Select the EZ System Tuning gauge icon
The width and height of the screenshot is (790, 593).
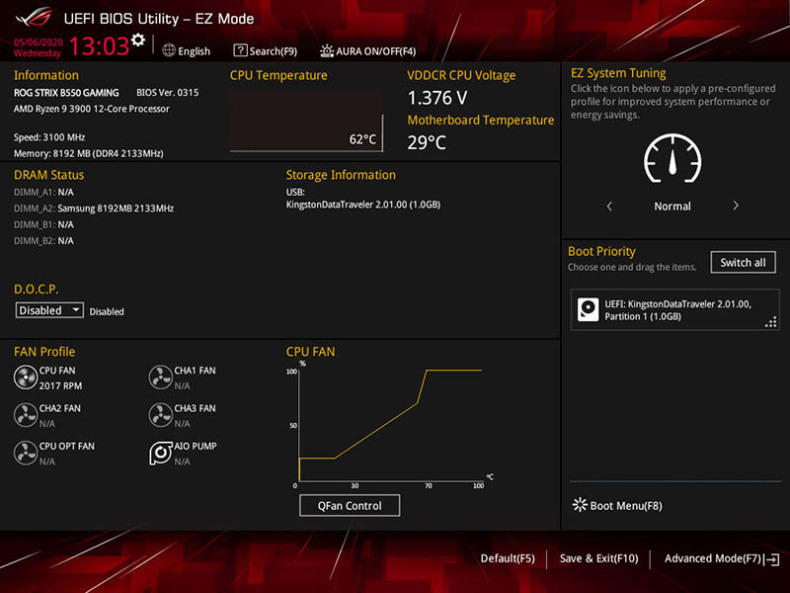pyautogui.click(x=673, y=159)
